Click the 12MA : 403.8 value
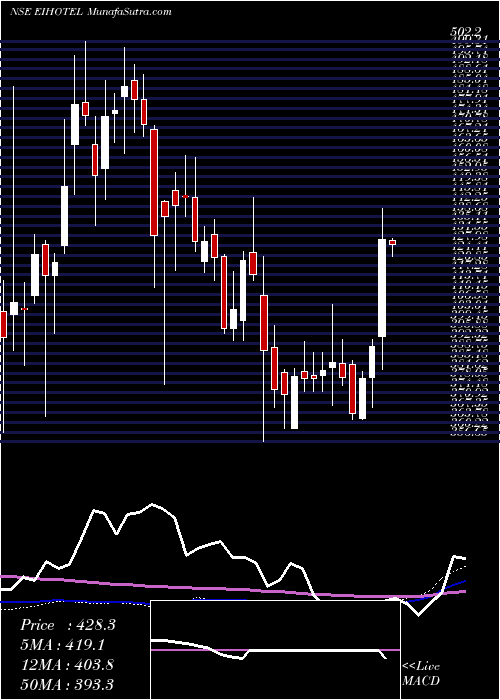 [67, 665]
